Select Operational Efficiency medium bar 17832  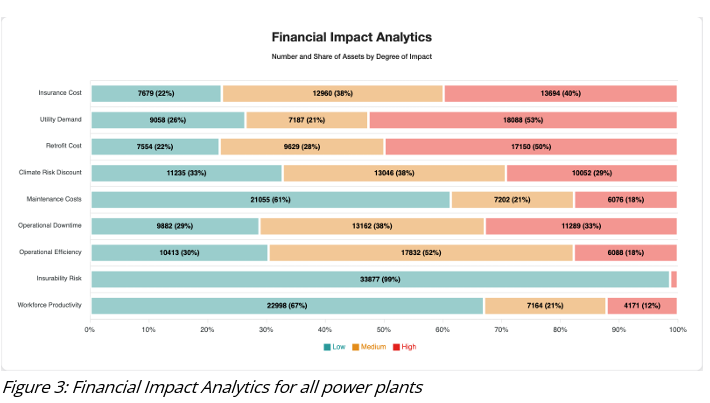coord(421,252)
